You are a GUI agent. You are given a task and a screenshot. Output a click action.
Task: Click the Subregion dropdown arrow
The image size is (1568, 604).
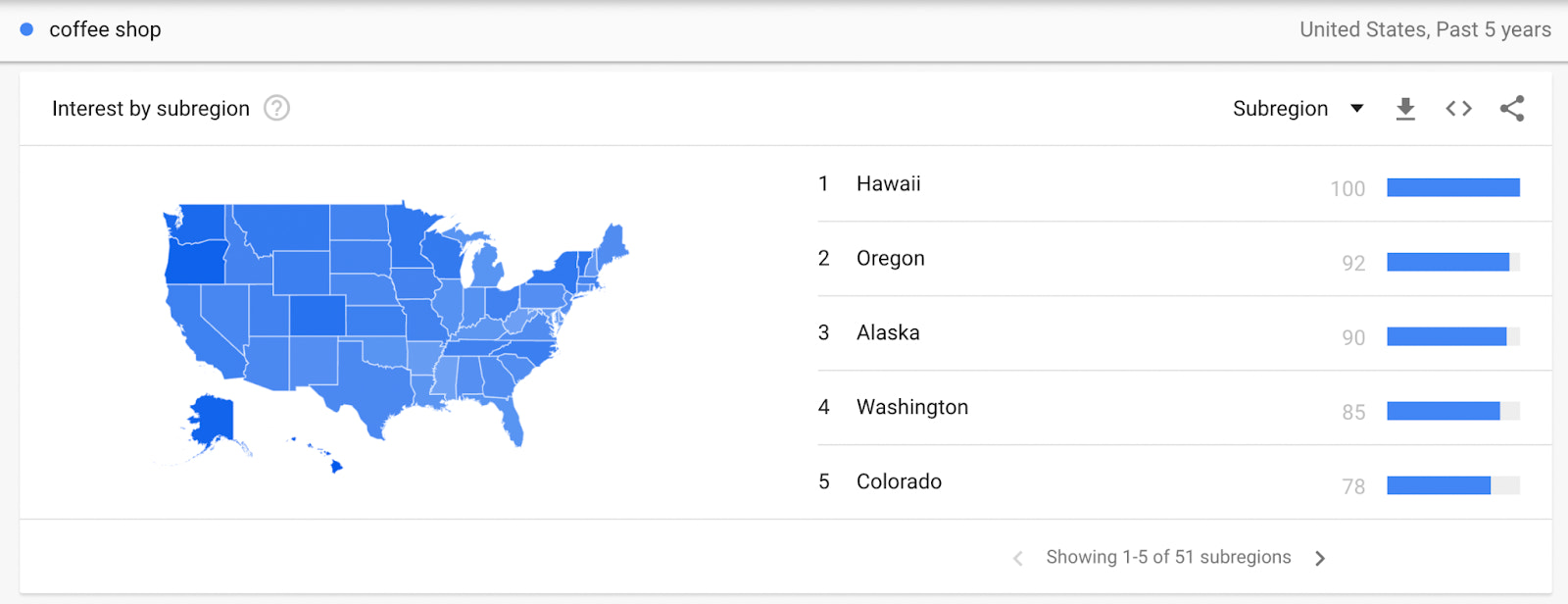click(1358, 109)
